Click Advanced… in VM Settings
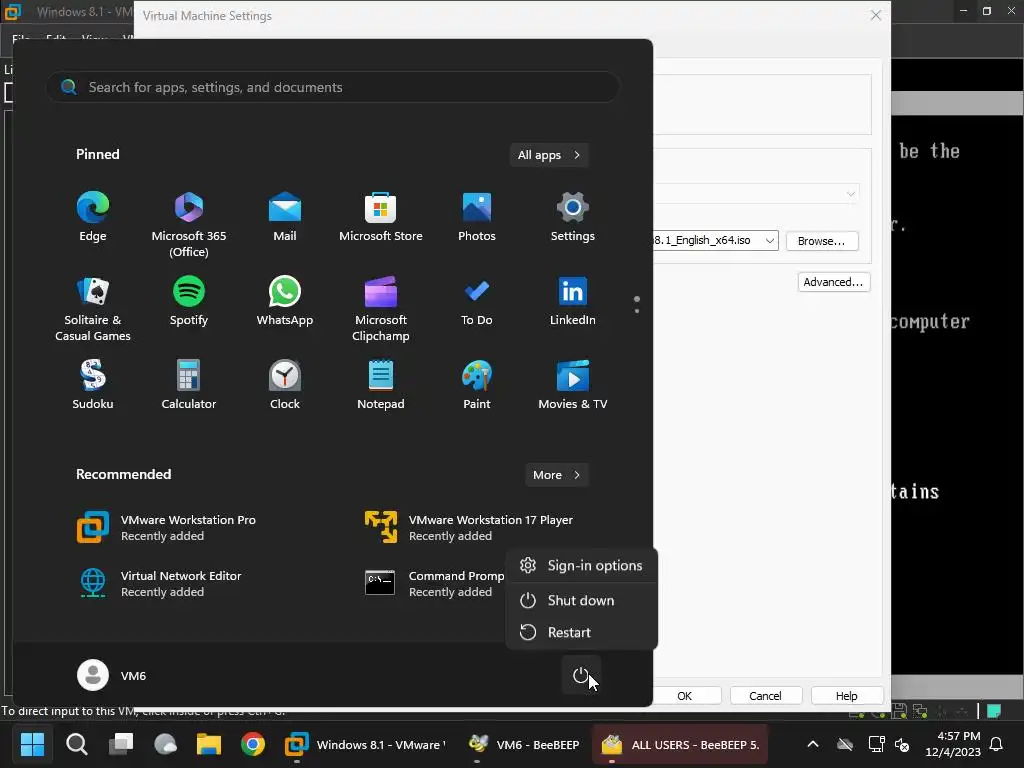 click(x=833, y=282)
